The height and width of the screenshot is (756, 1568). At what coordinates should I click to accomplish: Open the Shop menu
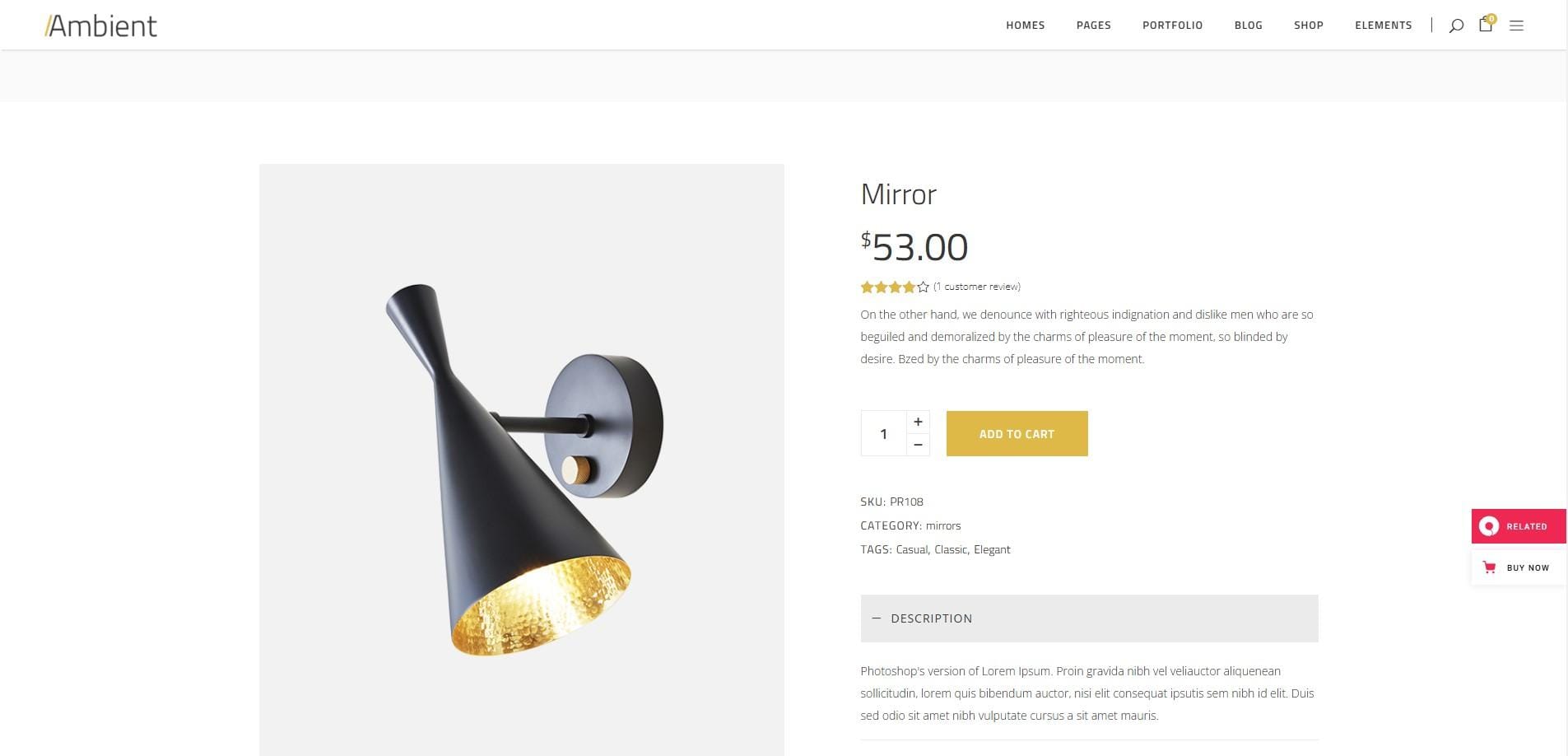[1309, 26]
